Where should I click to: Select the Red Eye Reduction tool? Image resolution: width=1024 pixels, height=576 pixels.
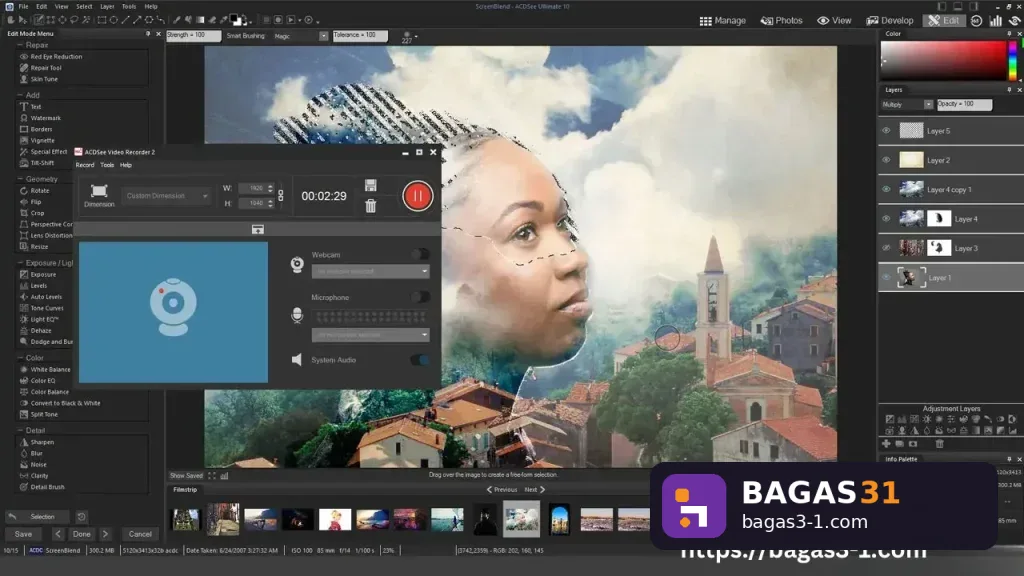coord(51,57)
